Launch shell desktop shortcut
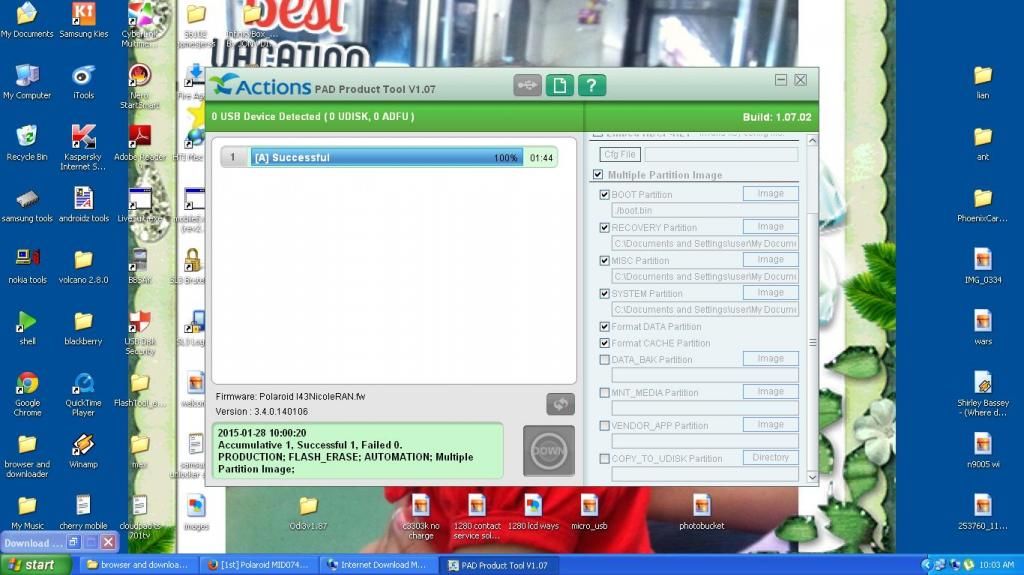 pos(27,328)
